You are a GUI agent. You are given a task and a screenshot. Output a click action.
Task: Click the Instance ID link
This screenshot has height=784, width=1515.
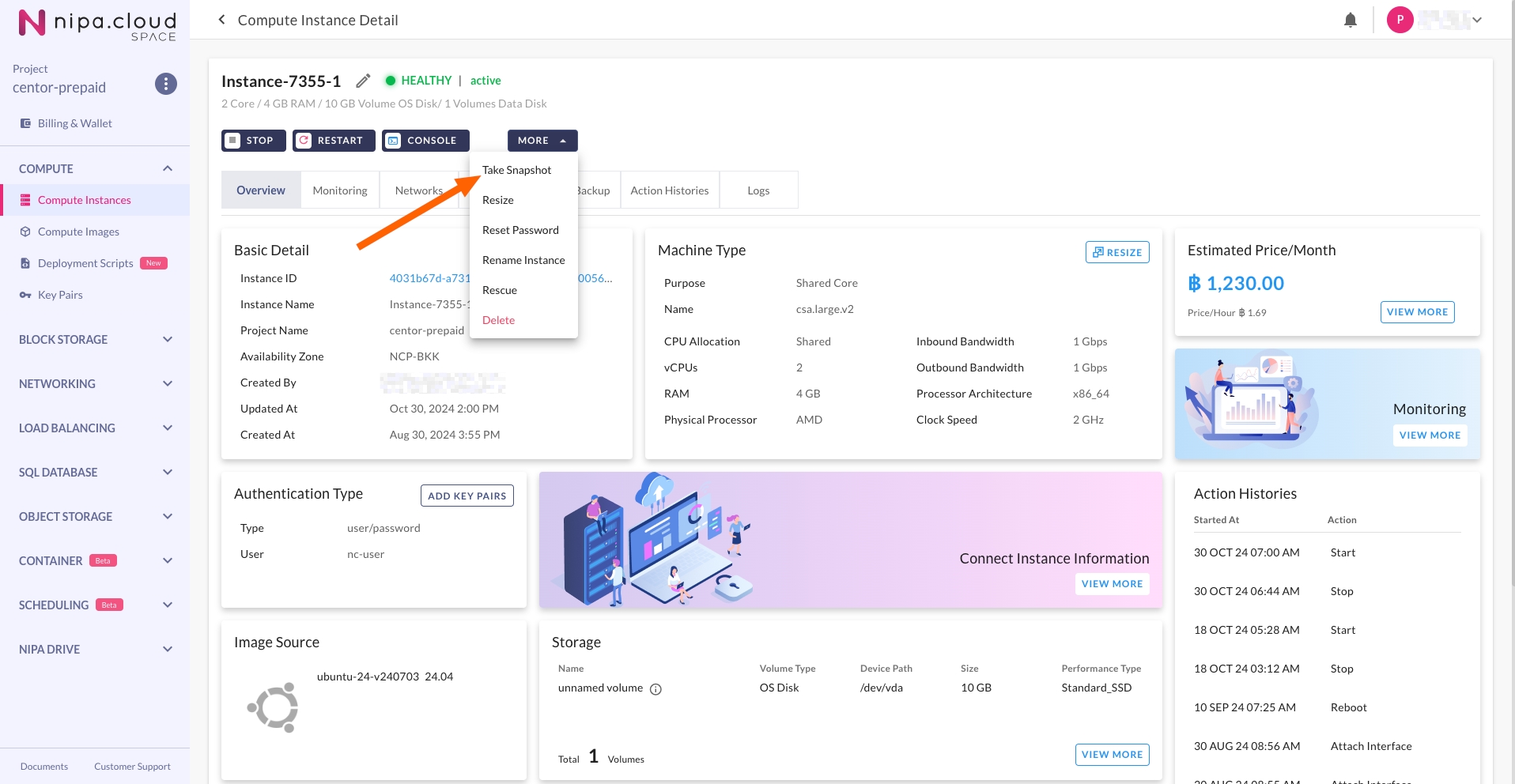[x=429, y=278]
